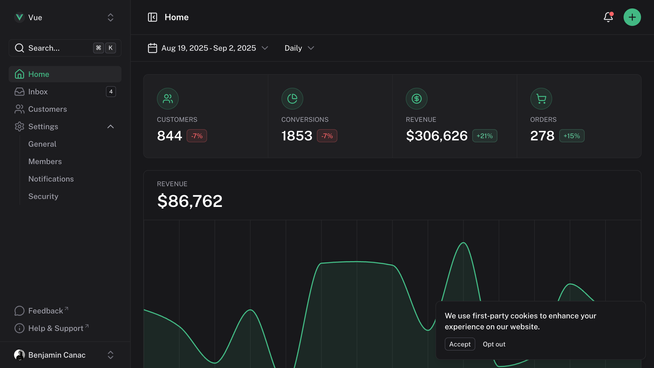Click the Home house icon
This screenshot has height=368, width=654.
point(19,74)
